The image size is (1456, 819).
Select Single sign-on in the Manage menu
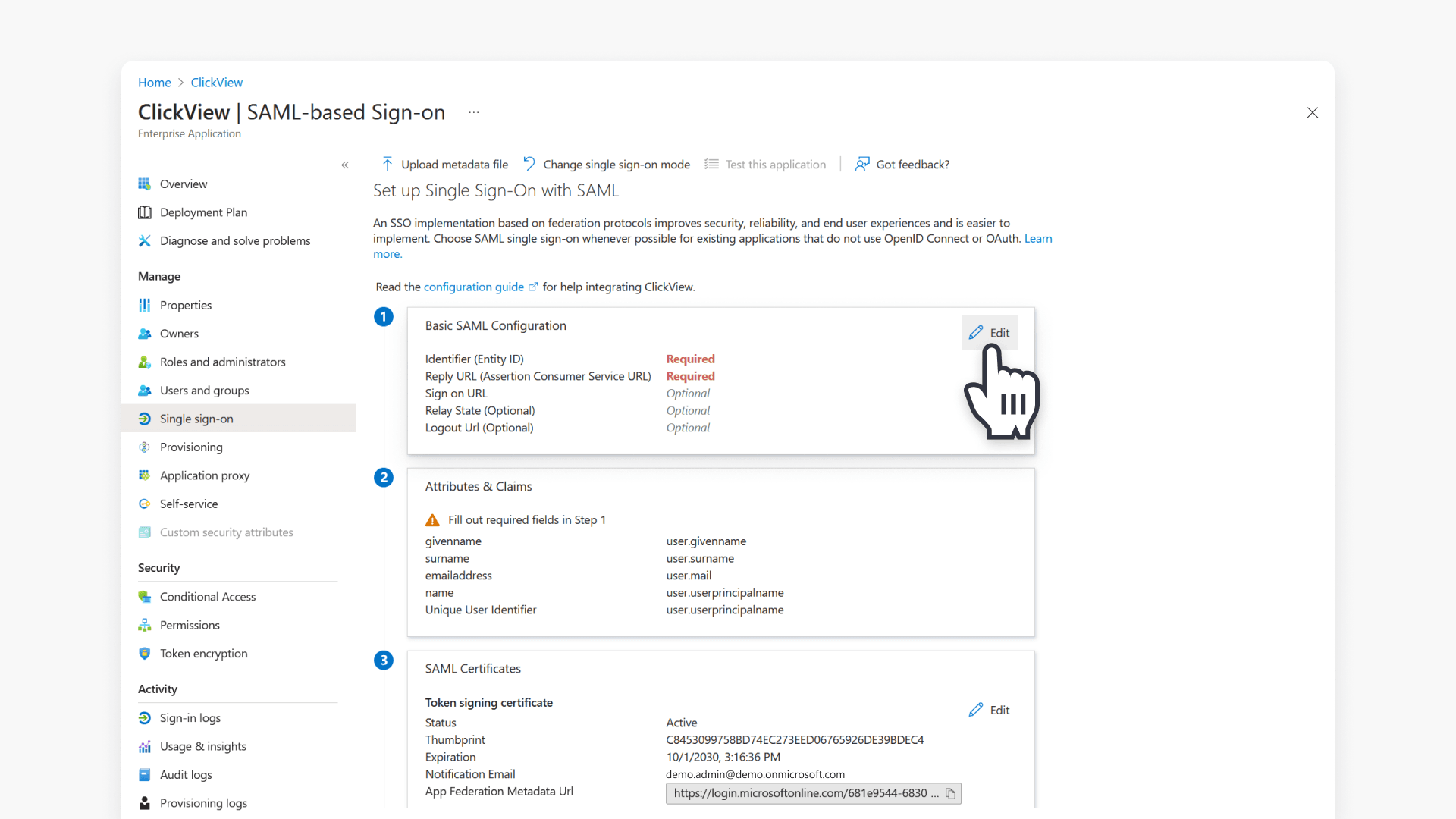pyautogui.click(x=196, y=419)
